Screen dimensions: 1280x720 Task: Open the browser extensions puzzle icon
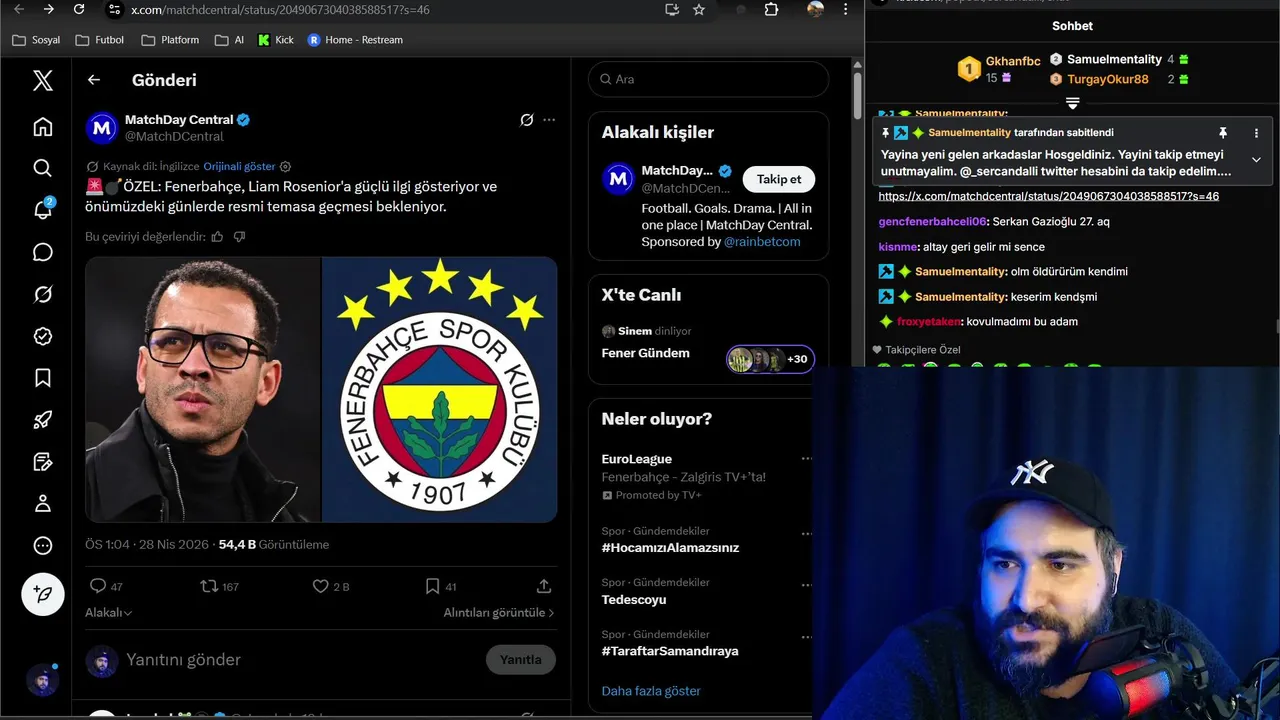771,9
